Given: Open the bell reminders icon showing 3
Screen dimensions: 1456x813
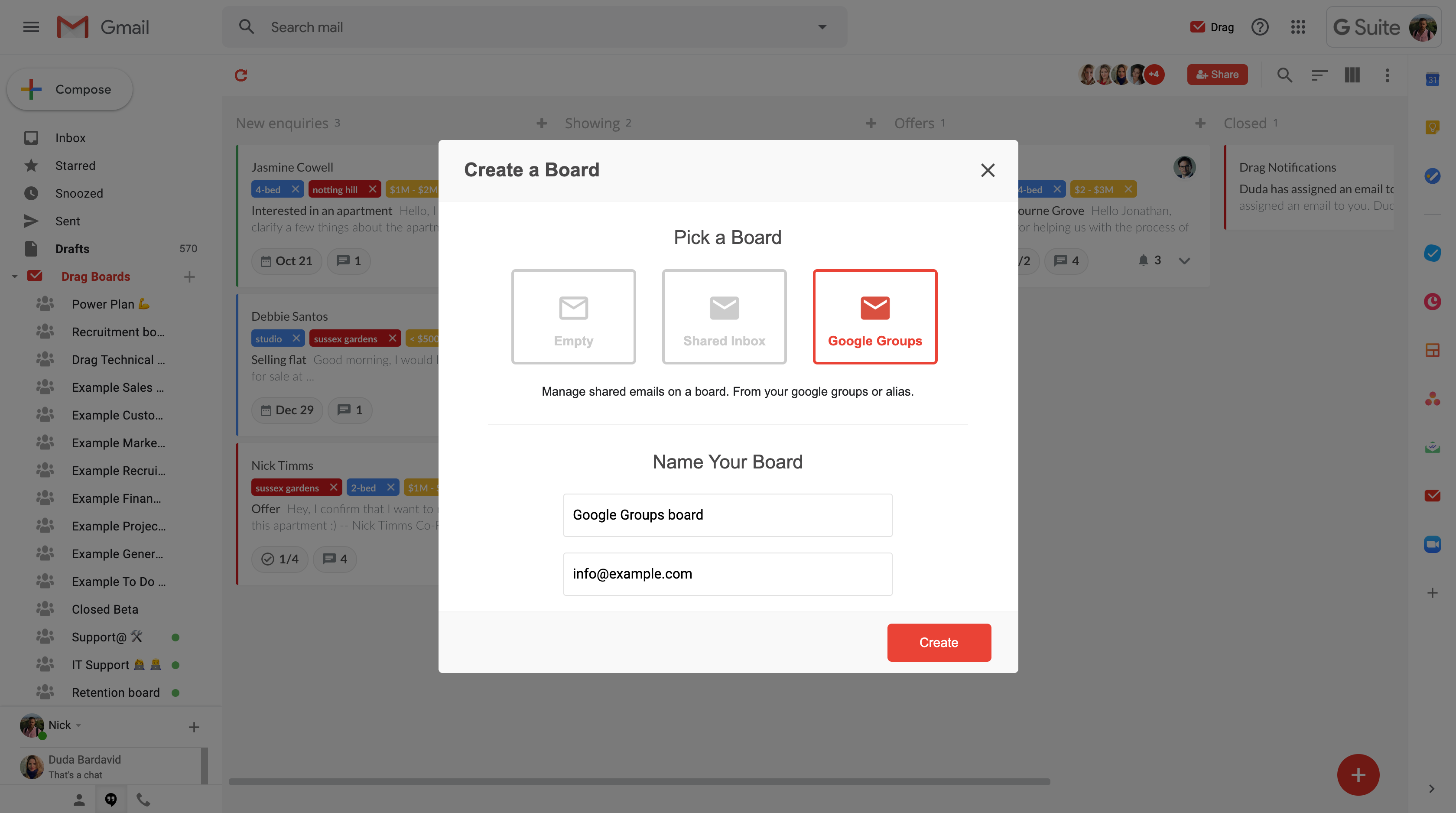Looking at the screenshot, I should [x=1149, y=260].
